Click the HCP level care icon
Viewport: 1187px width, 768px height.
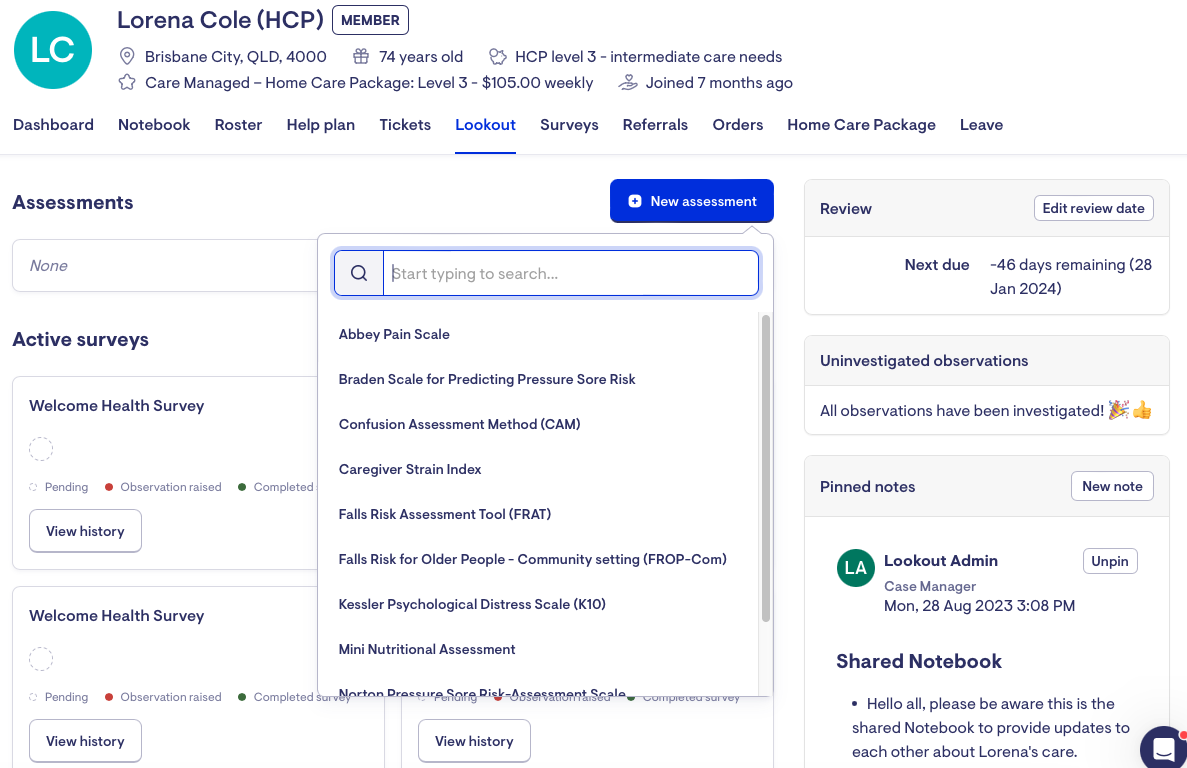pos(497,56)
